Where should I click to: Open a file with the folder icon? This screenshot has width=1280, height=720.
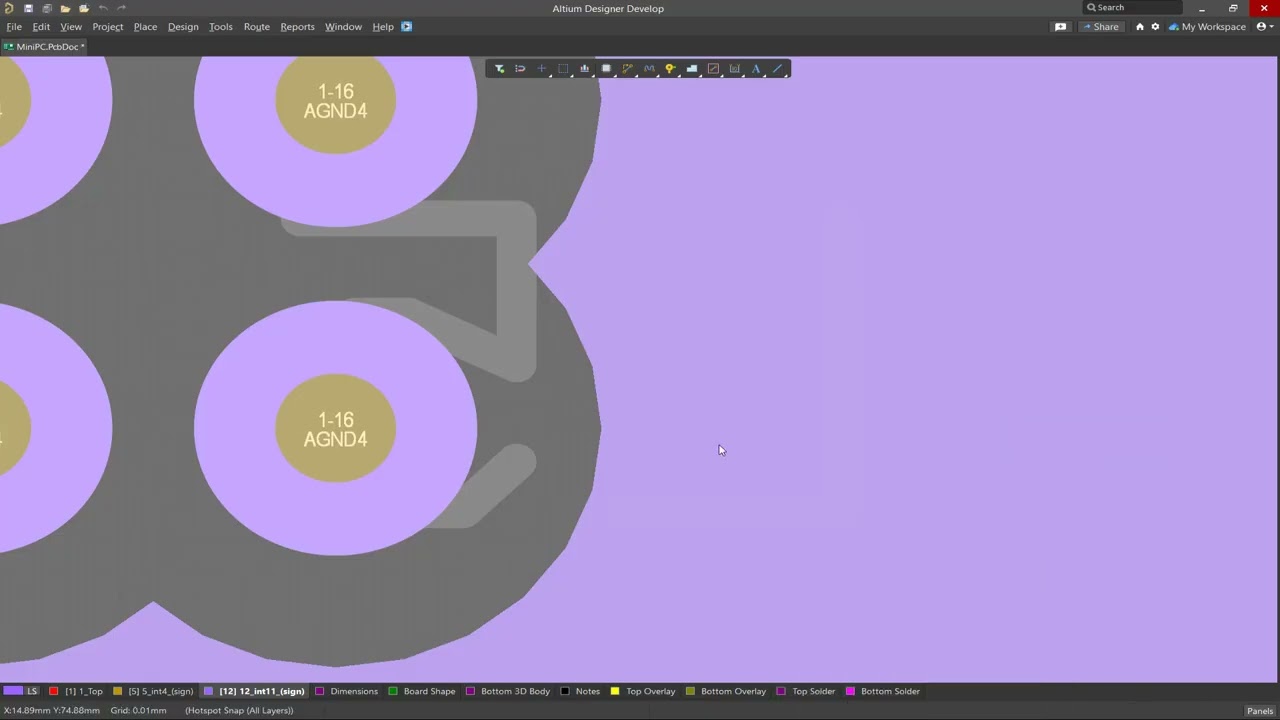click(x=65, y=8)
